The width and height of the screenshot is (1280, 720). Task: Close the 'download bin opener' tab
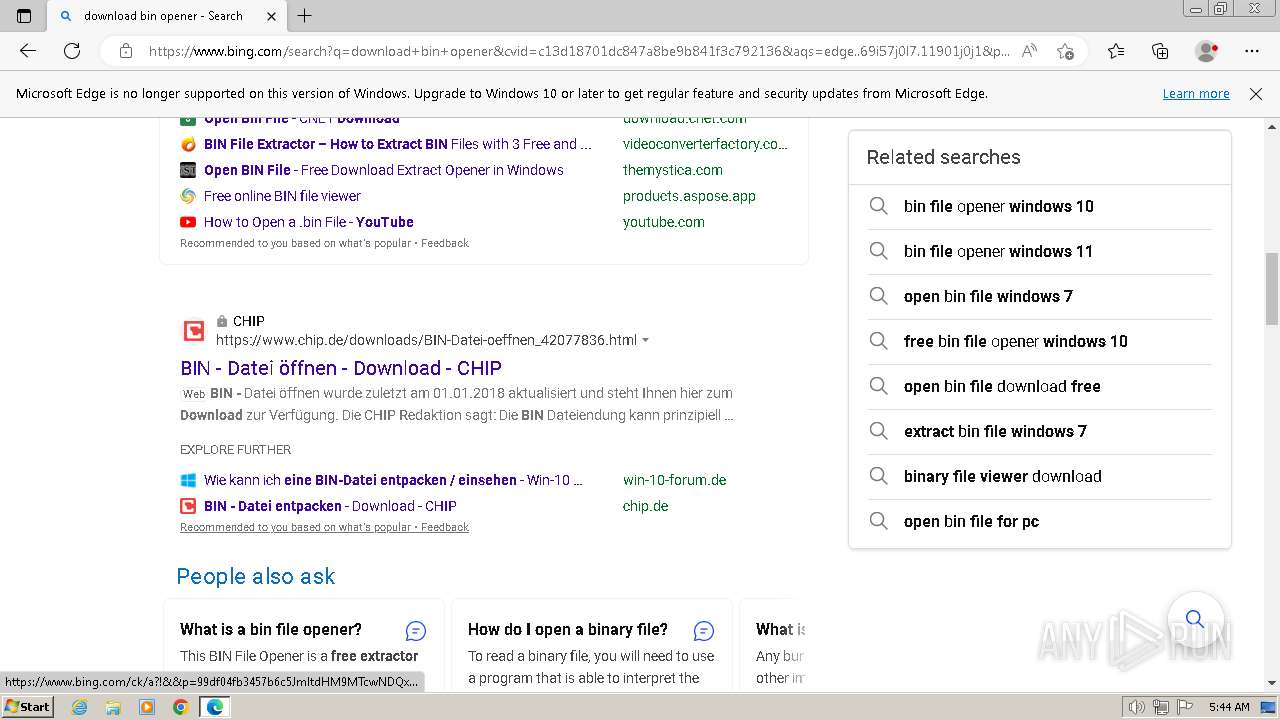pos(272,16)
